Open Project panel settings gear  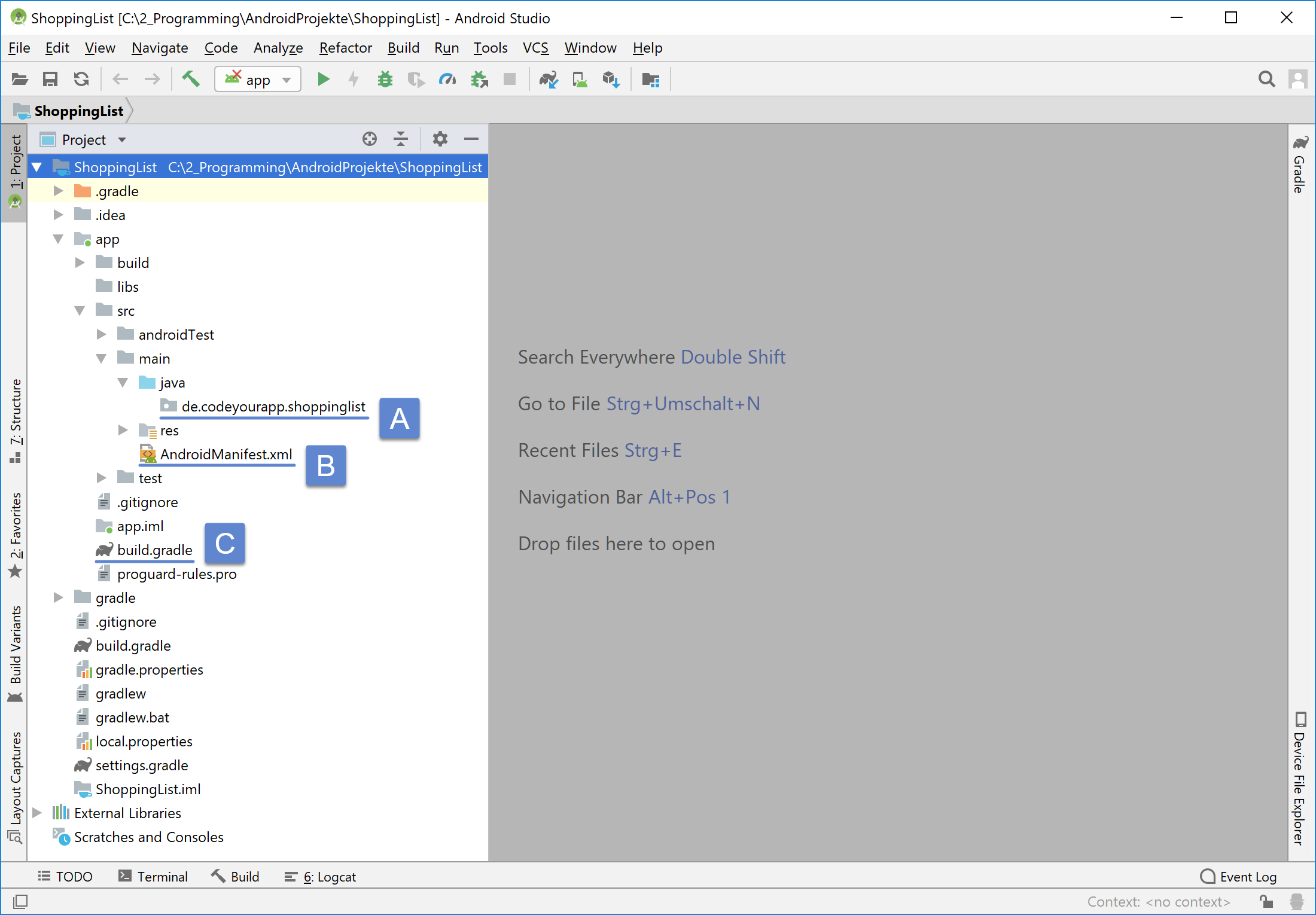[x=440, y=139]
